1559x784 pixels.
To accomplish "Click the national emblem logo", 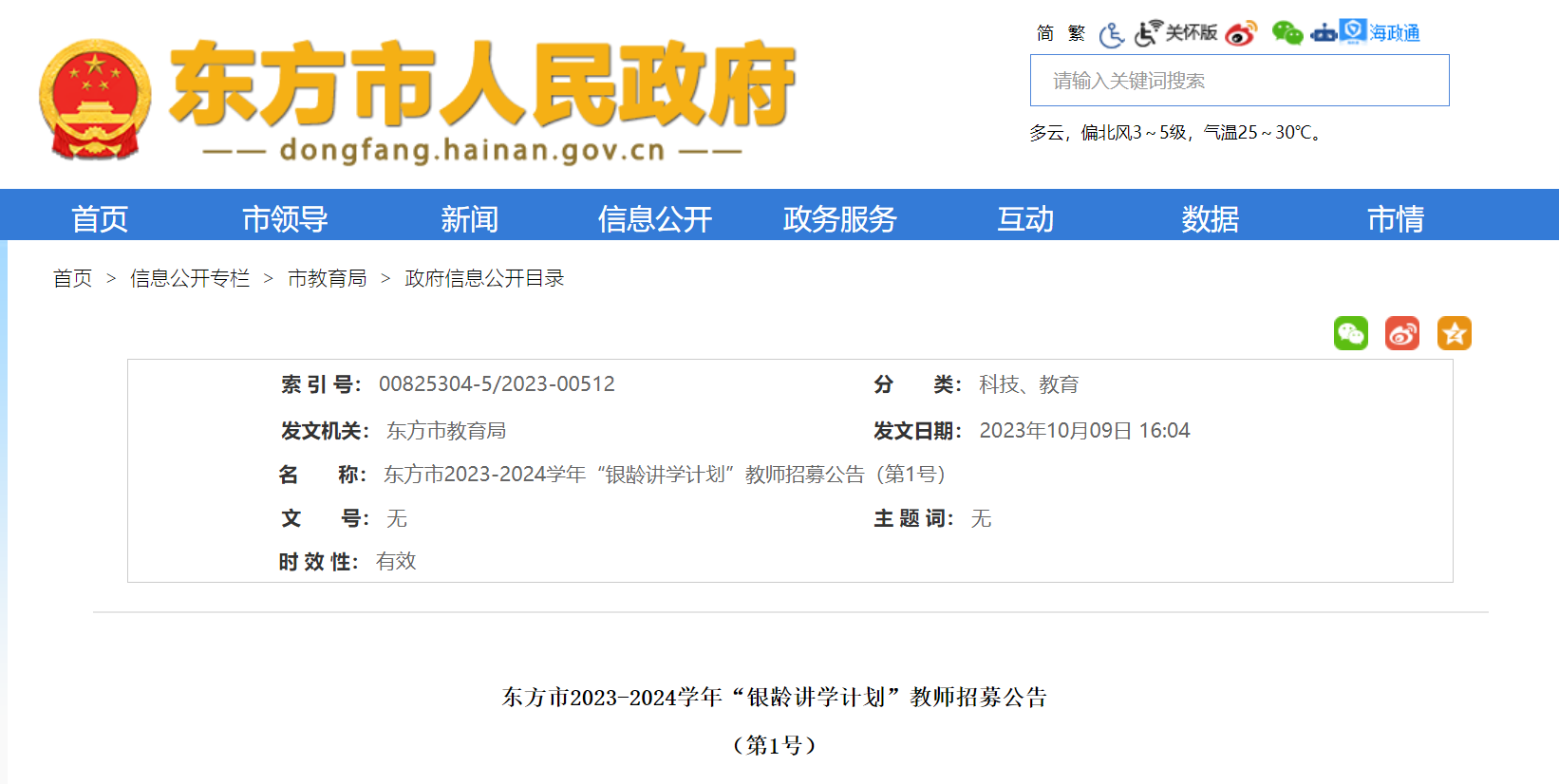I will [95, 99].
